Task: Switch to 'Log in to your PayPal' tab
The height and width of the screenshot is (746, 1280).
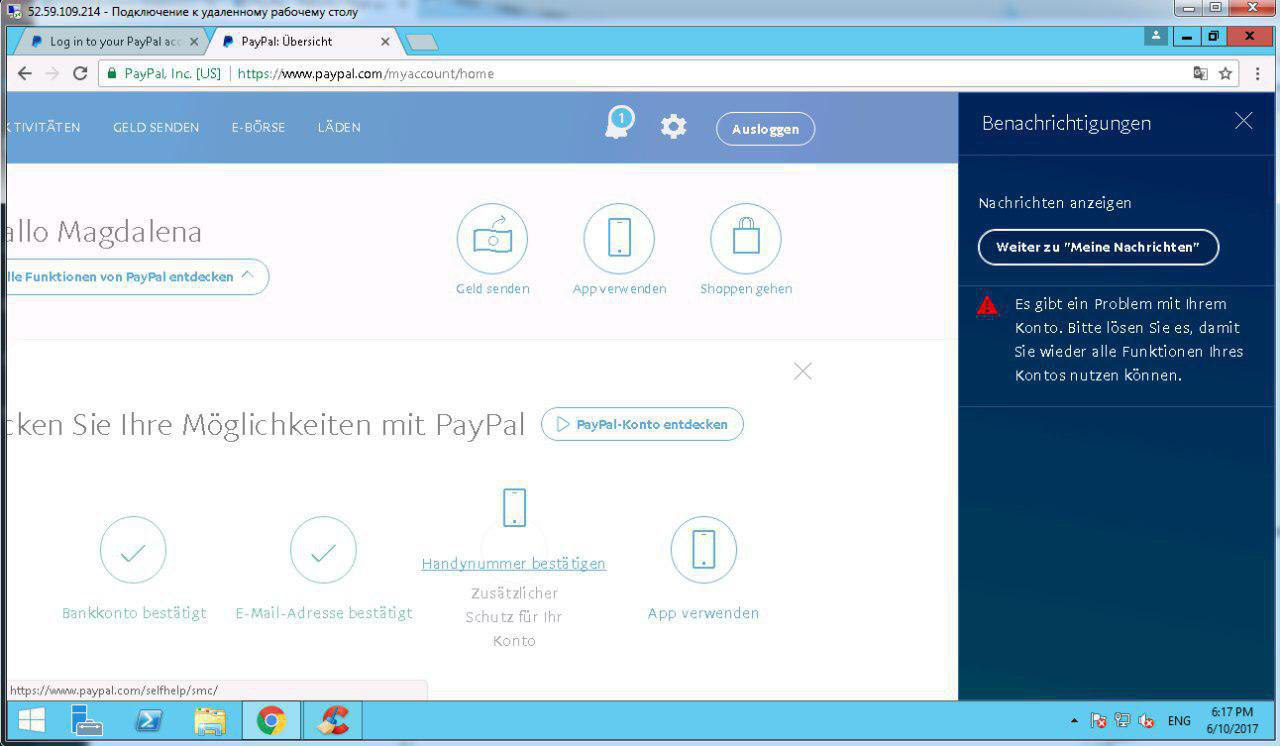Action: tap(108, 42)
